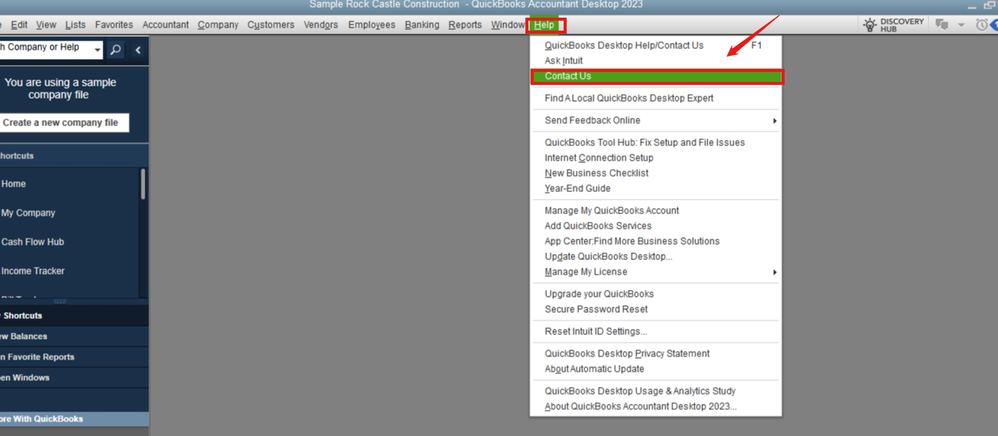
Task: Open the Vendors menu
Action: pyautogui.click(x=321, y=25)
